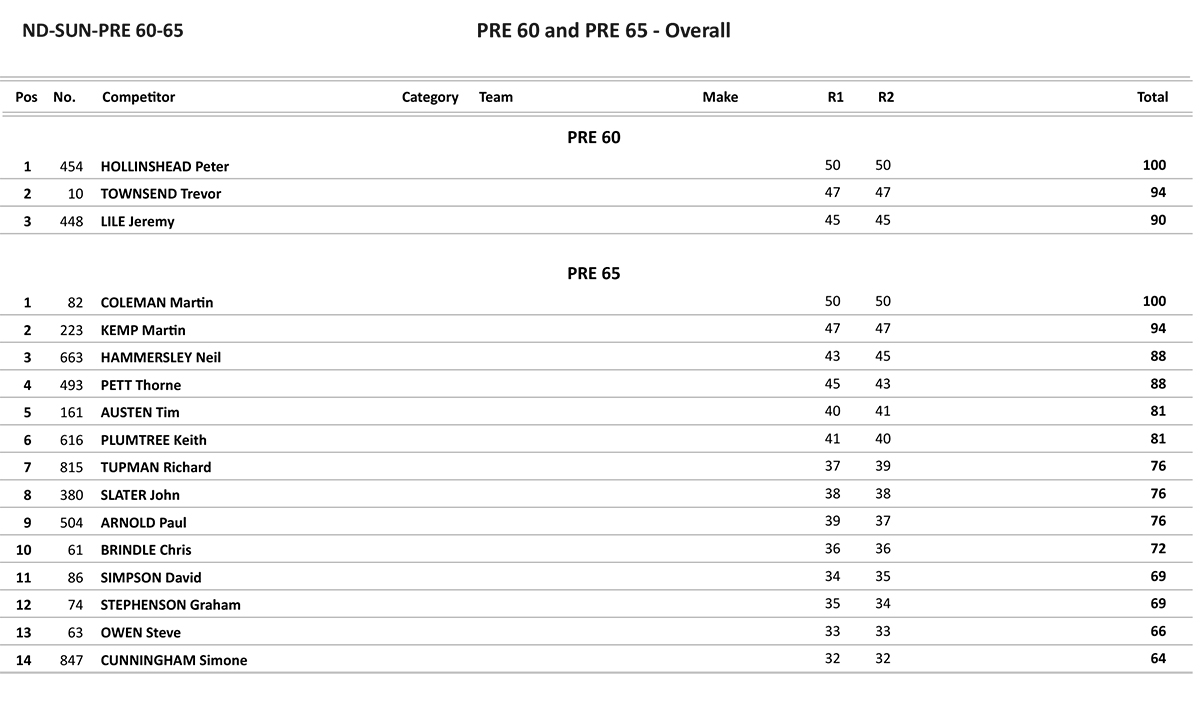Select the PRE 65 section heading

(594, 274)
